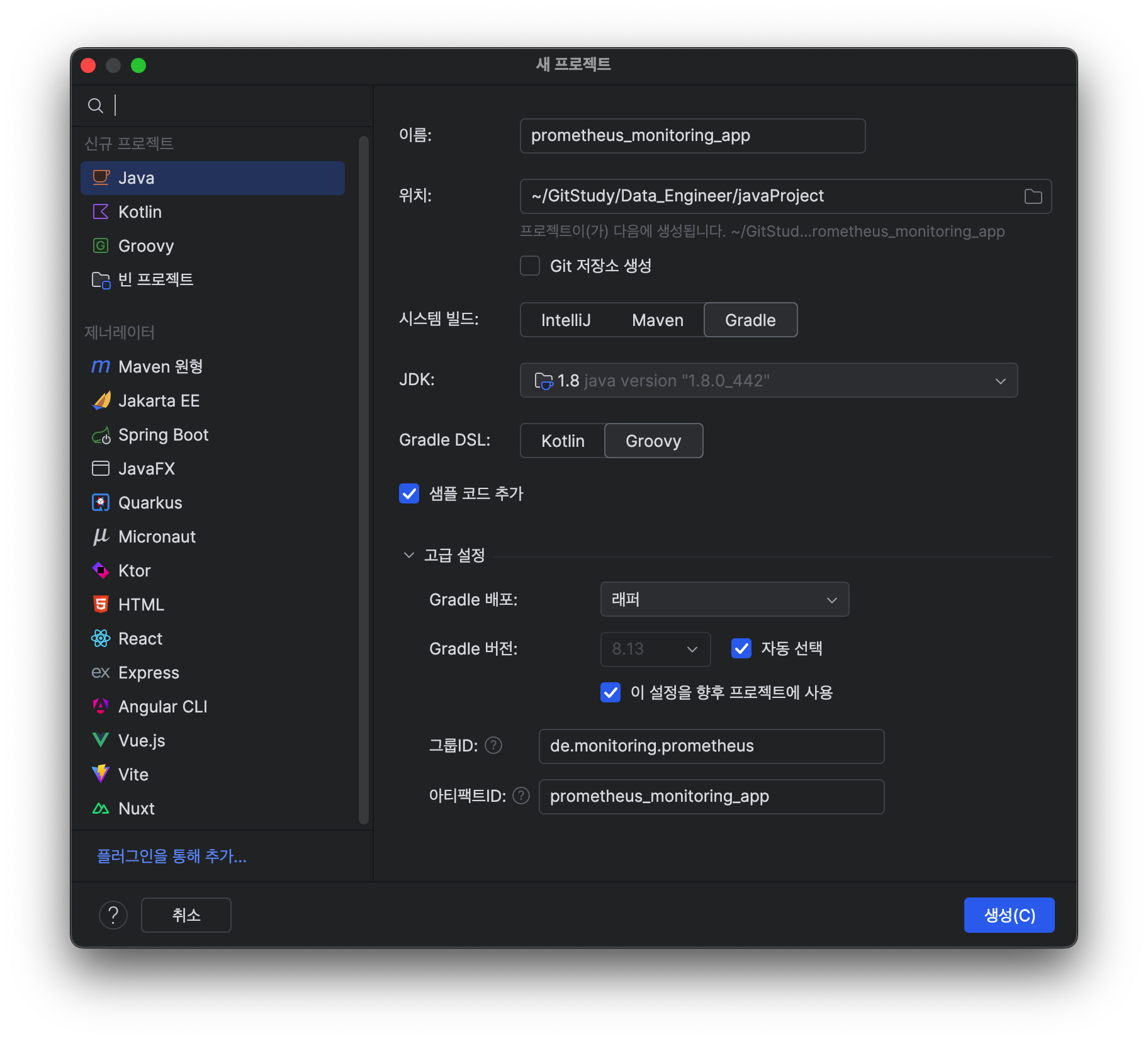The width and height of the screenshot is (1148, 1041).
Task: Click the Ktor diamond icon
Action: pyautogui.click(x=101, y=570)
